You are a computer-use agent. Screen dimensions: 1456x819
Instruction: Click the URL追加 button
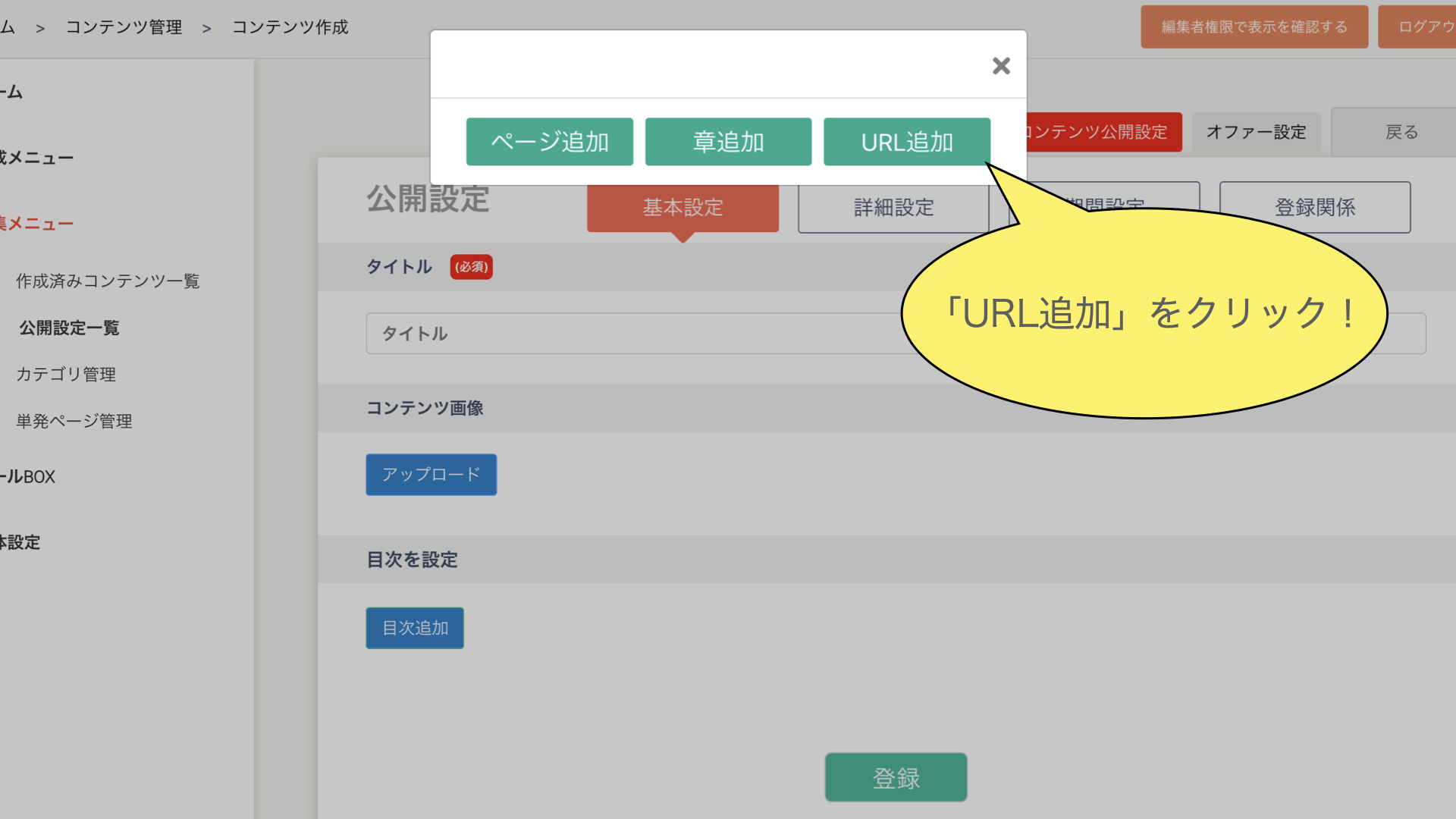[x=906, y=142]
